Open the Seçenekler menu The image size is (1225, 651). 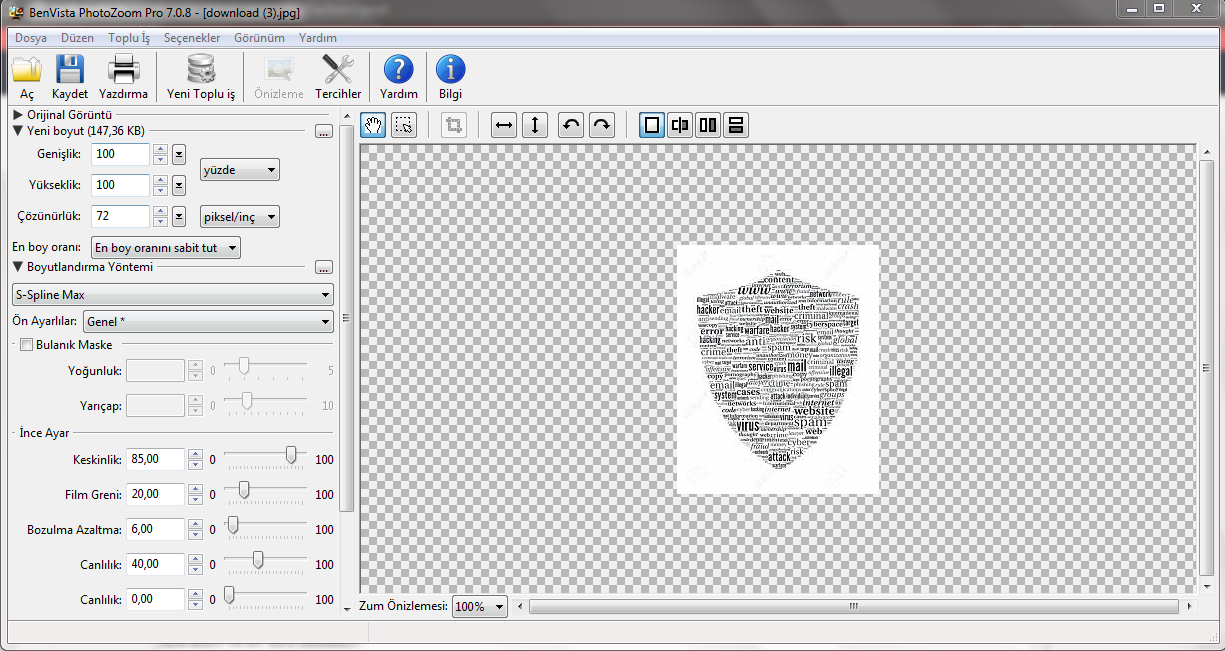[192, 38]
